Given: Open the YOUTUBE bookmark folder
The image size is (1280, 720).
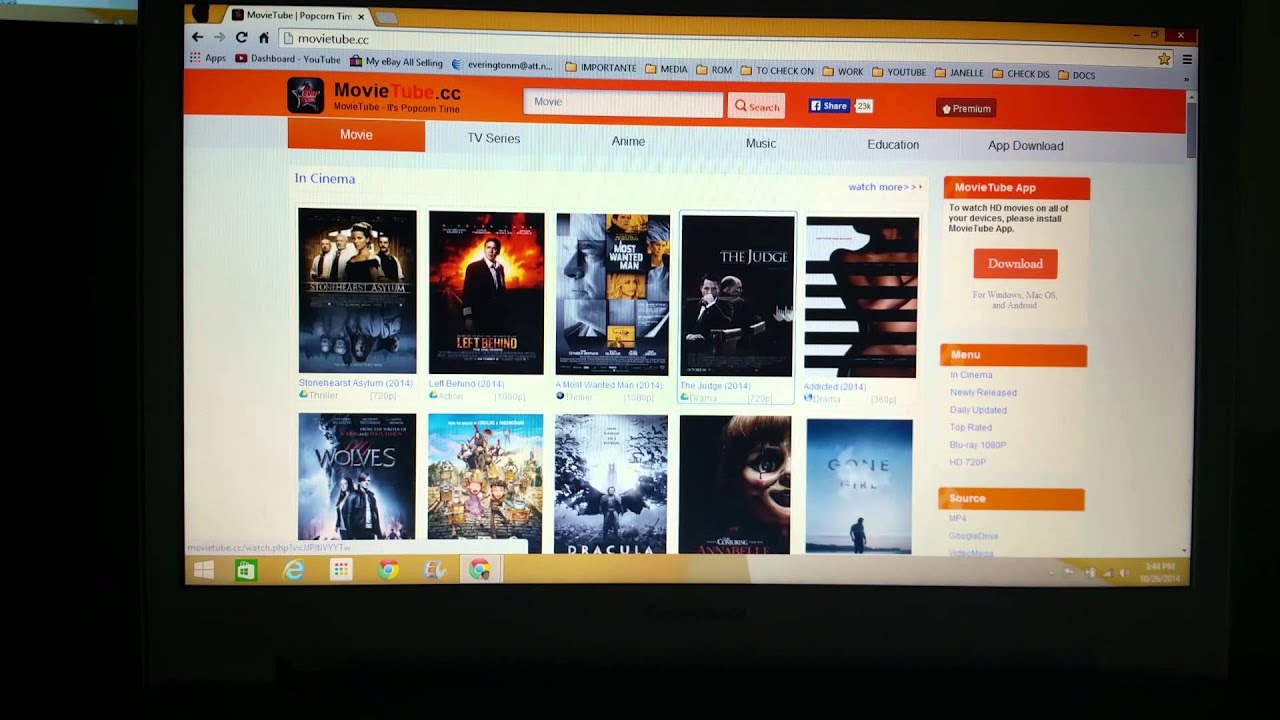Looking at the screenshot, I should (899, 72).
